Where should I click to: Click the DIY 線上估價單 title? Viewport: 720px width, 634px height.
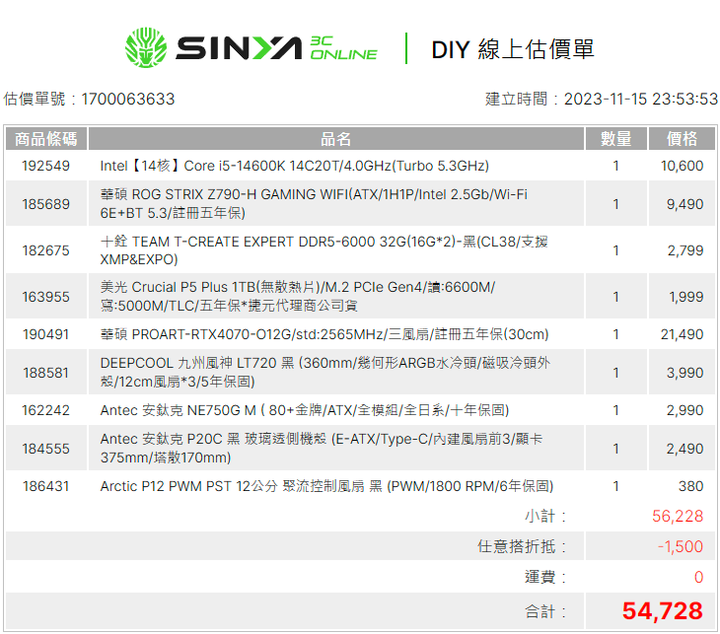tap(513, 49)
